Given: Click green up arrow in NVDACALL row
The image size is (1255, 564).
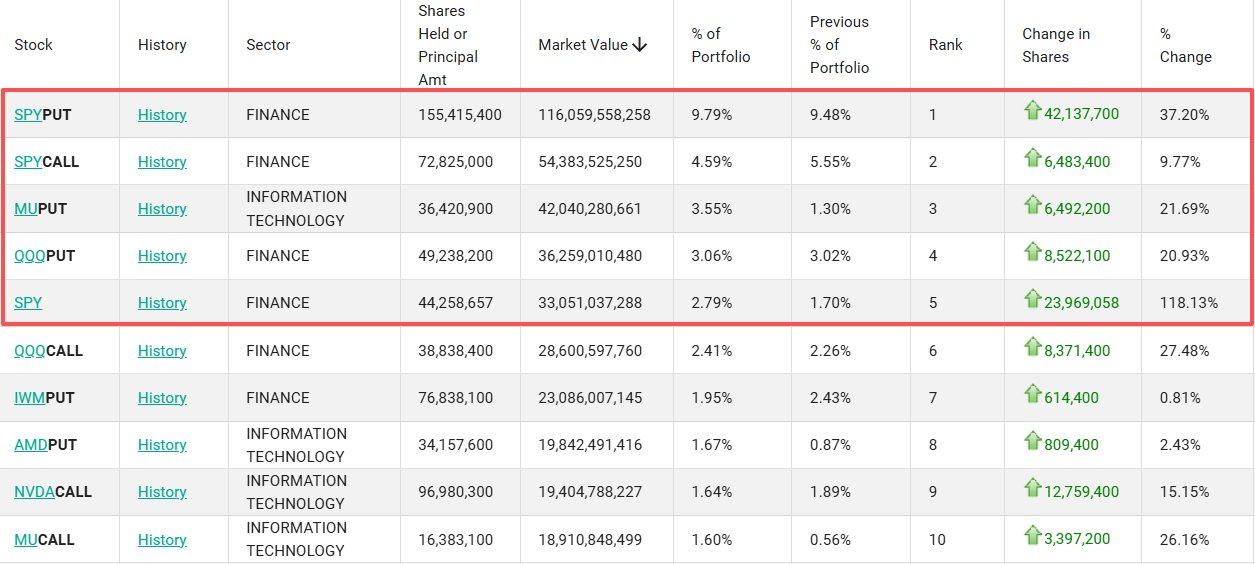Looking at the screenshot, I should point(1032,487).
